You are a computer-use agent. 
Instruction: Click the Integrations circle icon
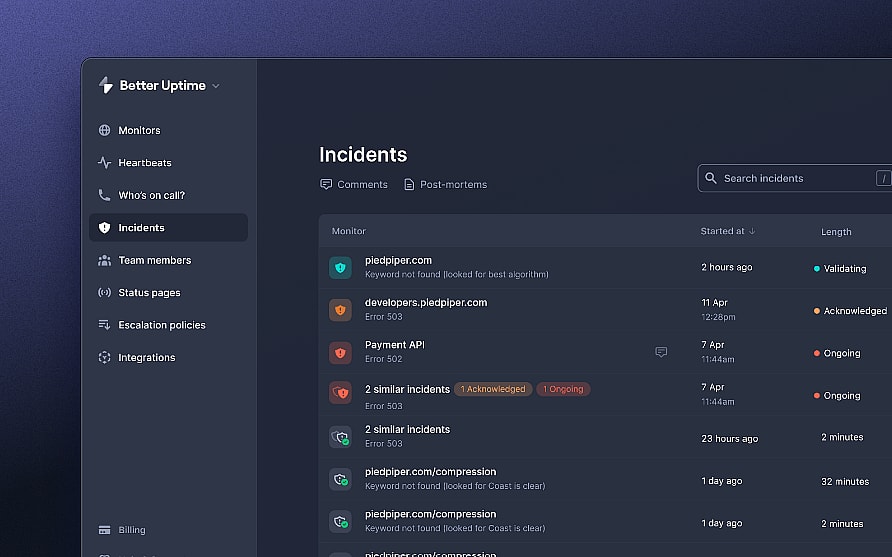[x=104, y=357]
